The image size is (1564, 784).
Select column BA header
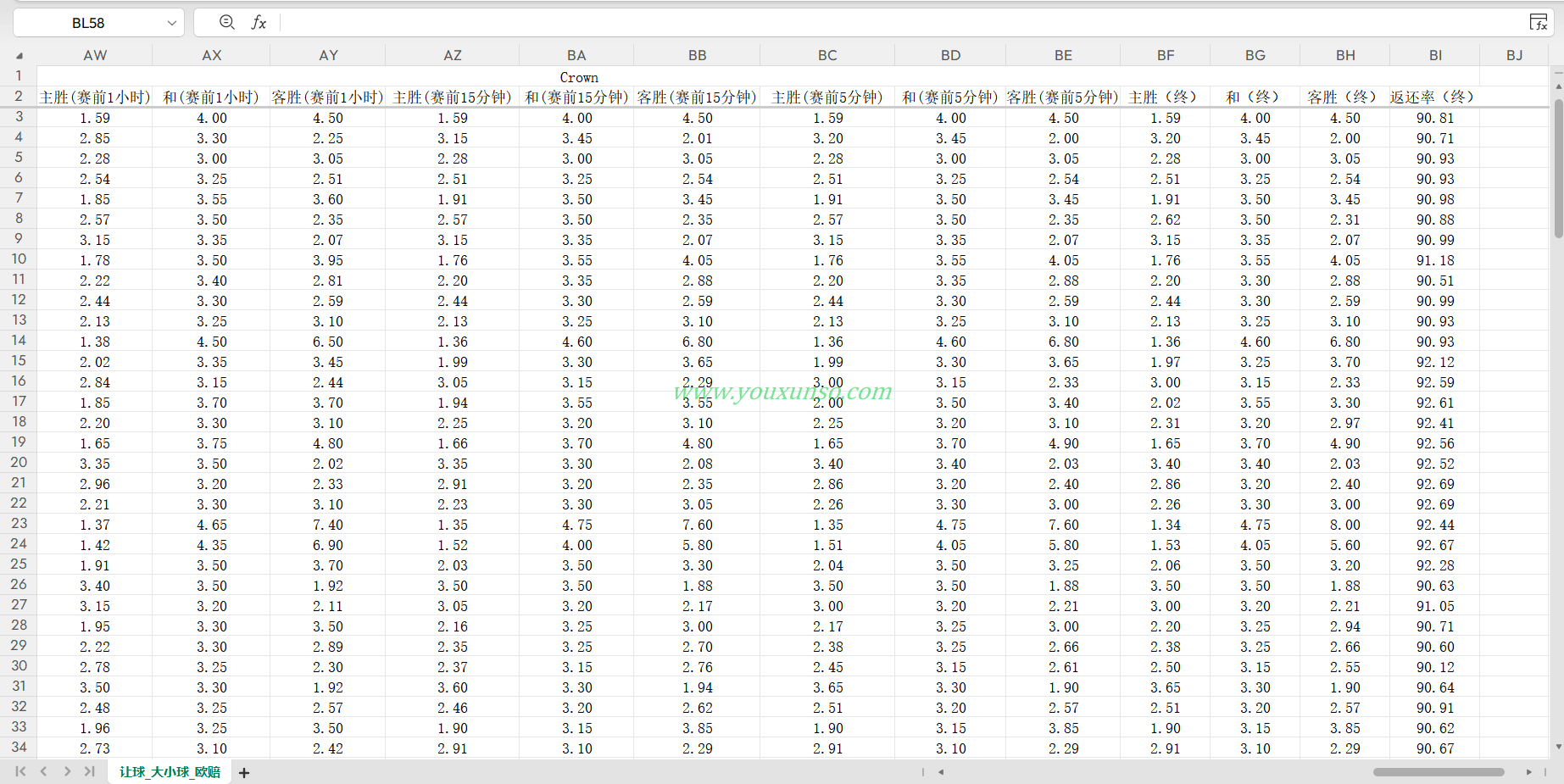576,55
